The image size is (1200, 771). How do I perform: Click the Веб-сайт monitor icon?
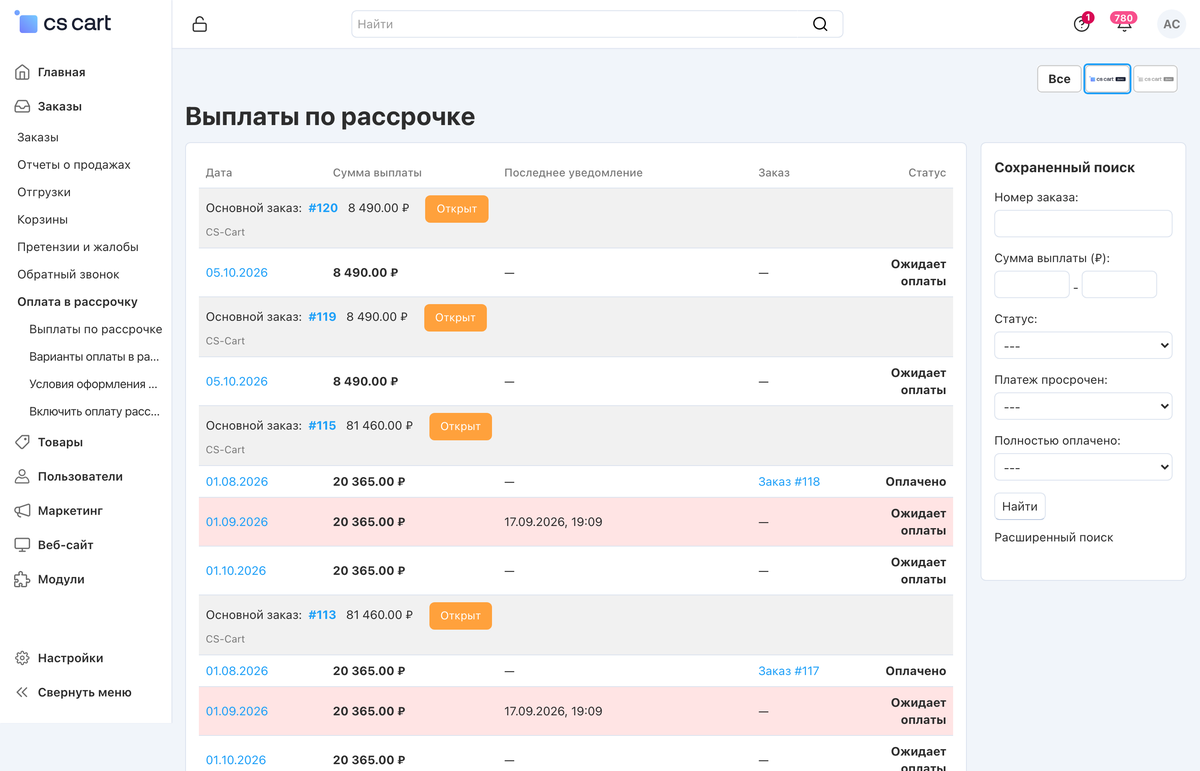(x=22, y=545)
